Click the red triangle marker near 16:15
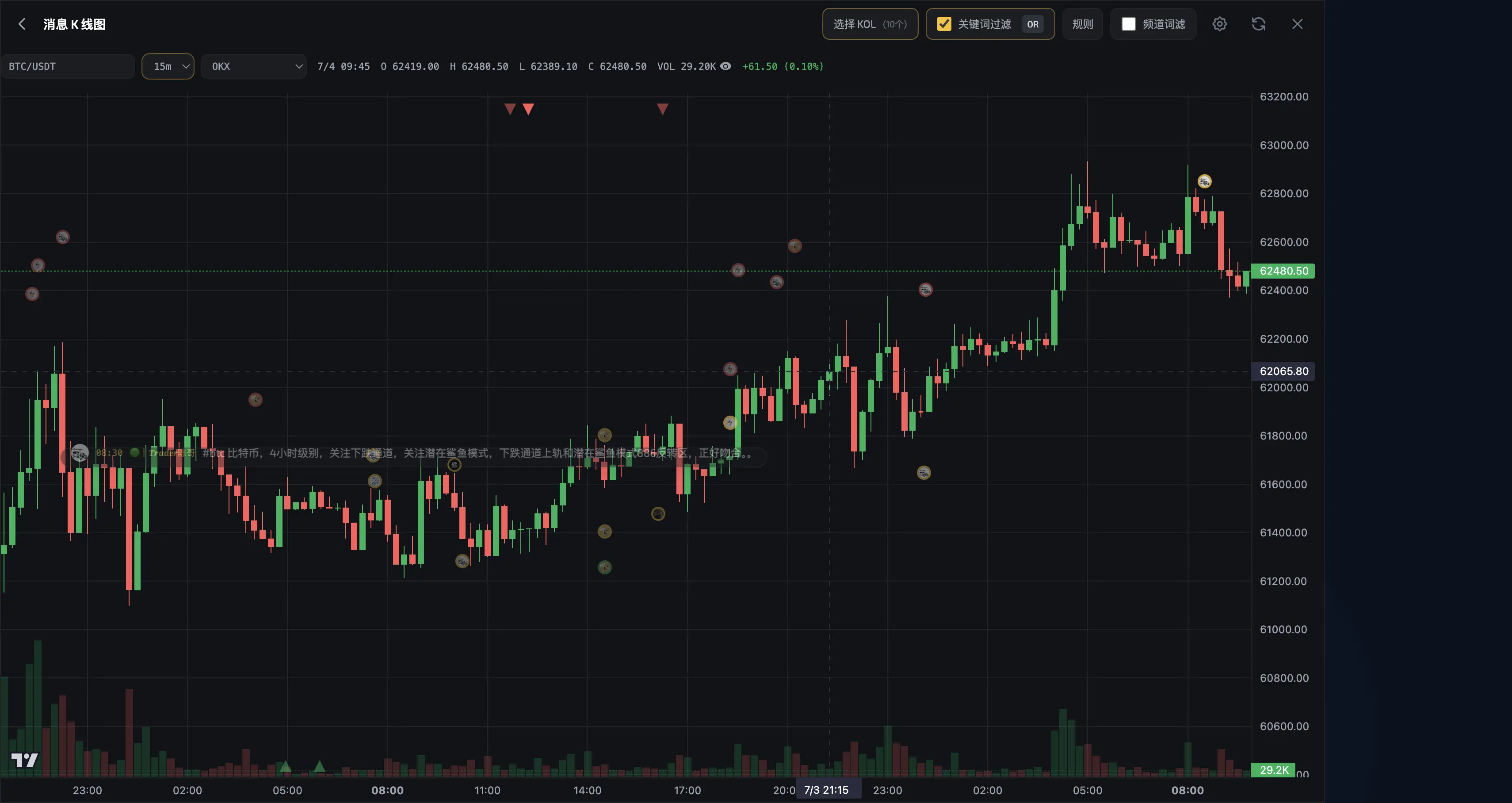 663,109
